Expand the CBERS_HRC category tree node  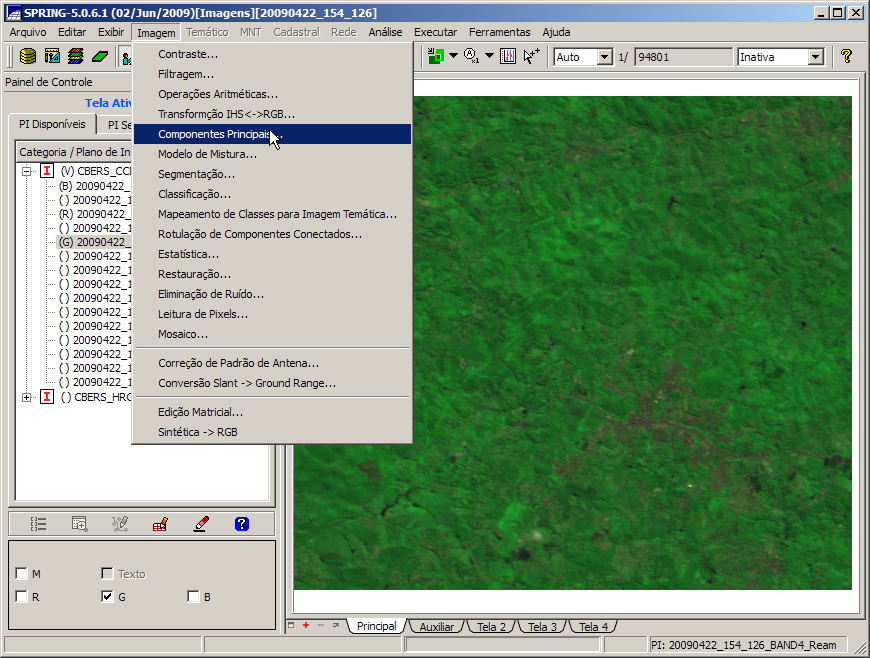26,397
